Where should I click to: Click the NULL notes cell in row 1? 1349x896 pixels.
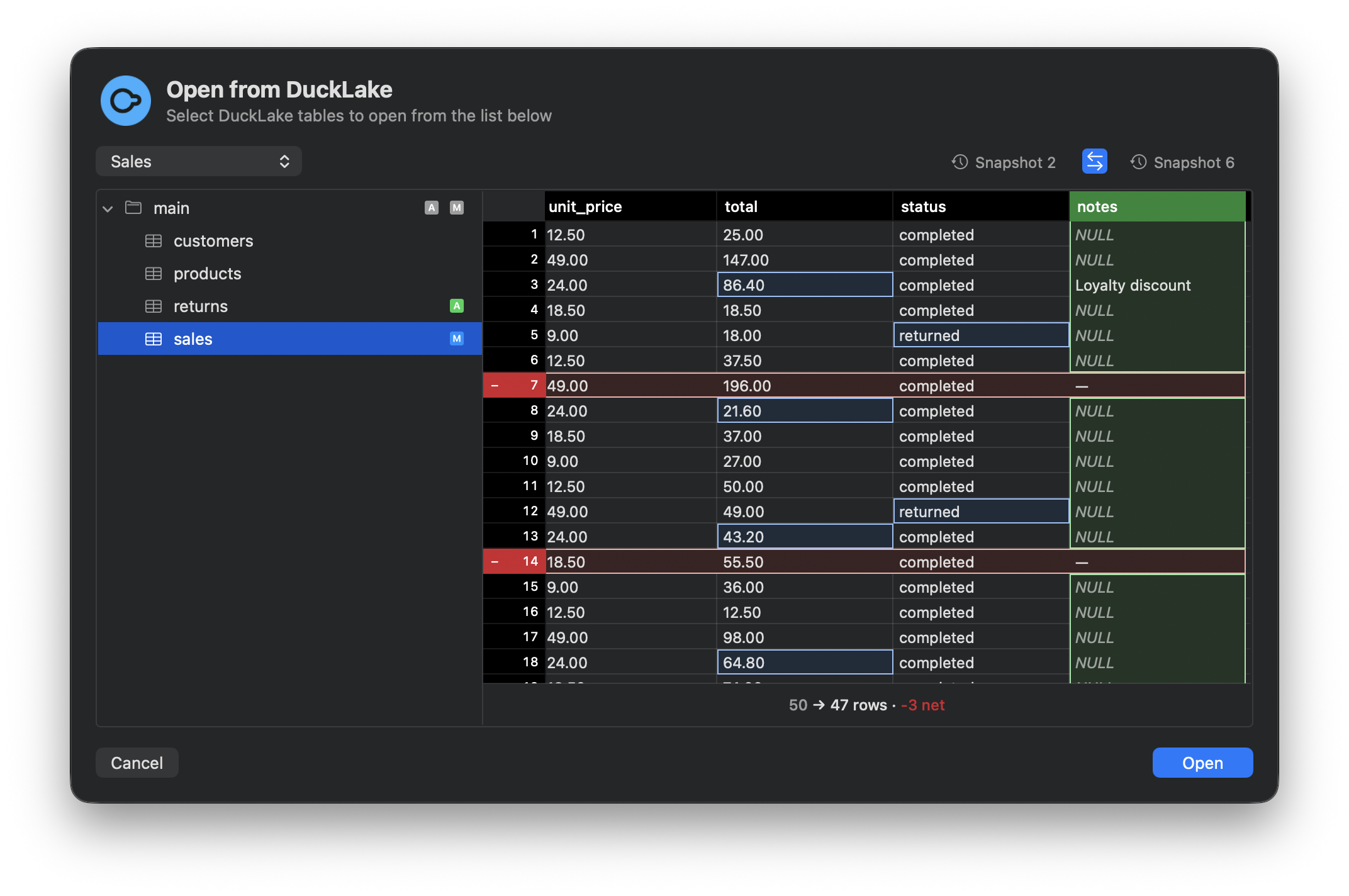(1157, 234)
